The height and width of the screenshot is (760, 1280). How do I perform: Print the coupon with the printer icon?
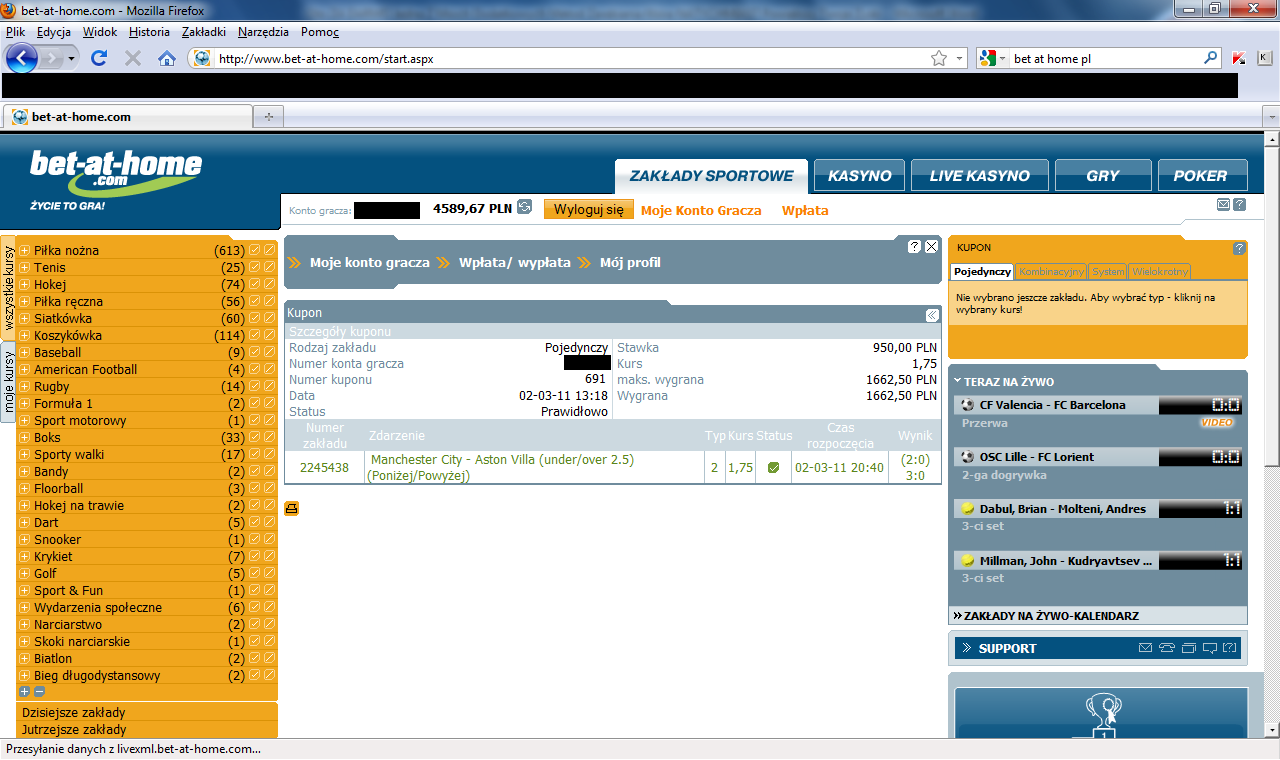(x=292, y=509)
